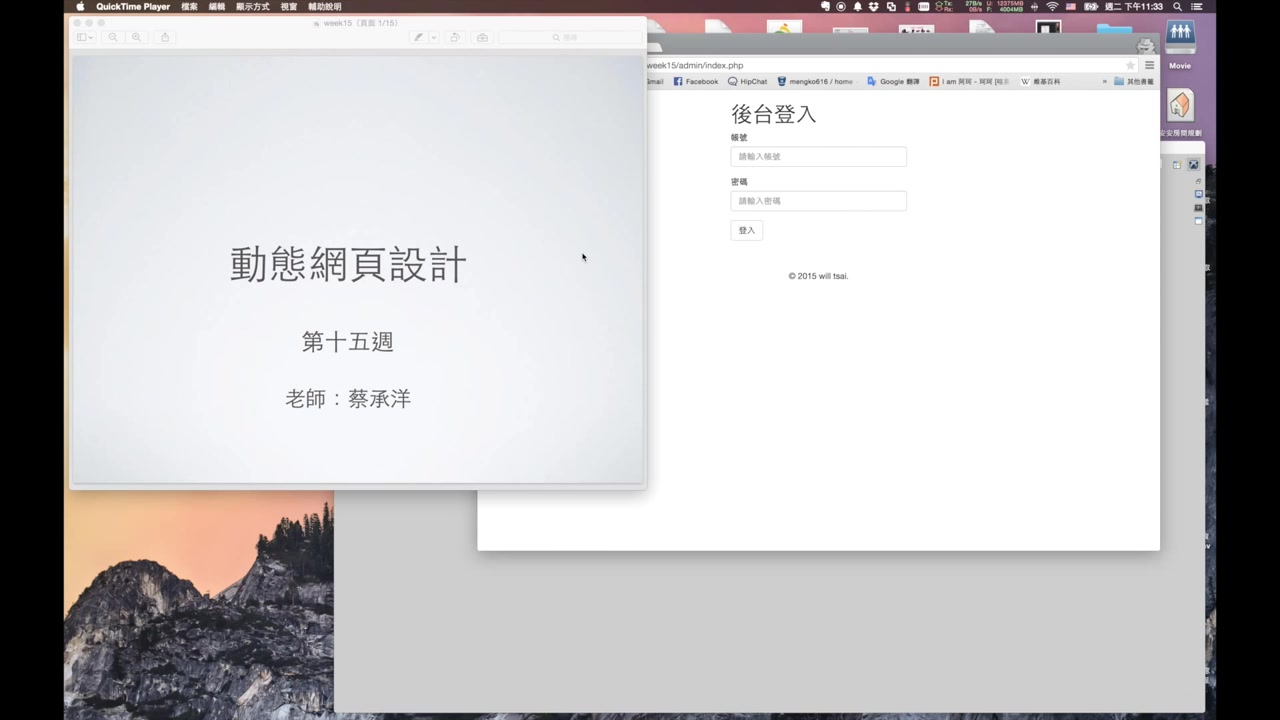Expand the bookmarks overflow chevron
Screen dimensions: 1280x720
point(1105,81)
